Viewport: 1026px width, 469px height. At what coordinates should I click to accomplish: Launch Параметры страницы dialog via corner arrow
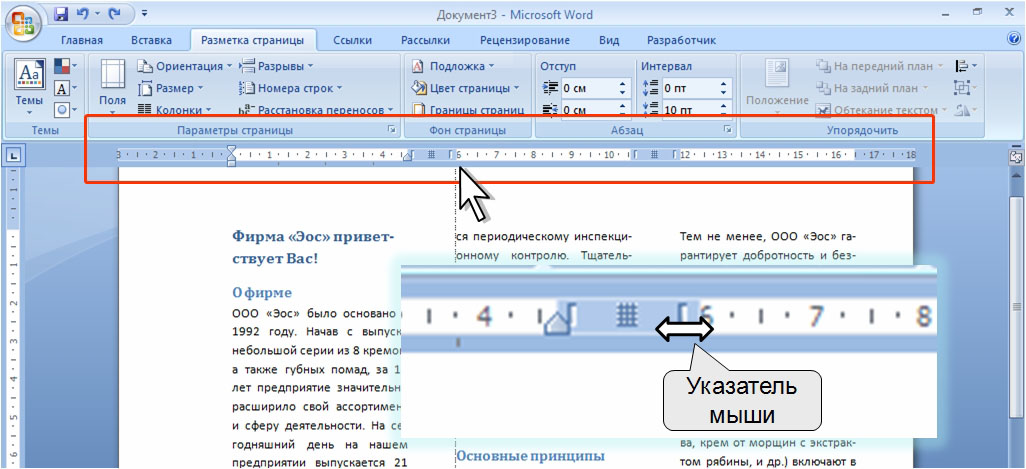click(392, 131)
